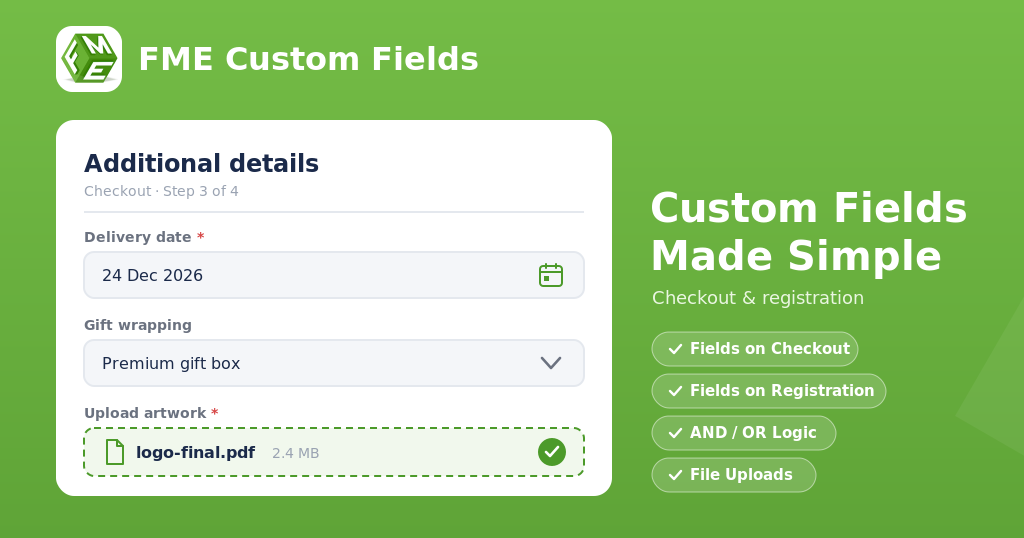Click the checkmark in File Uploads badge
Image resolution: width=1024 pixels, height=538 pixels.
(x=675, y=475)
